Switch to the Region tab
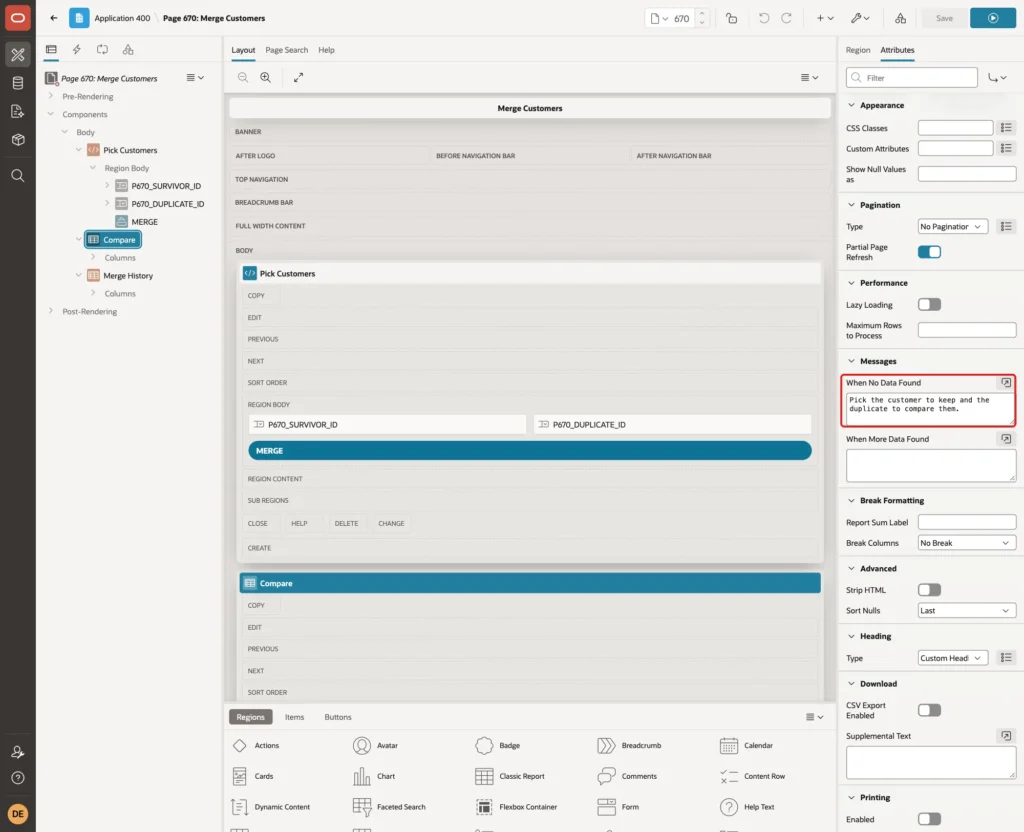 pyautogui.click(x=857, y=50)
